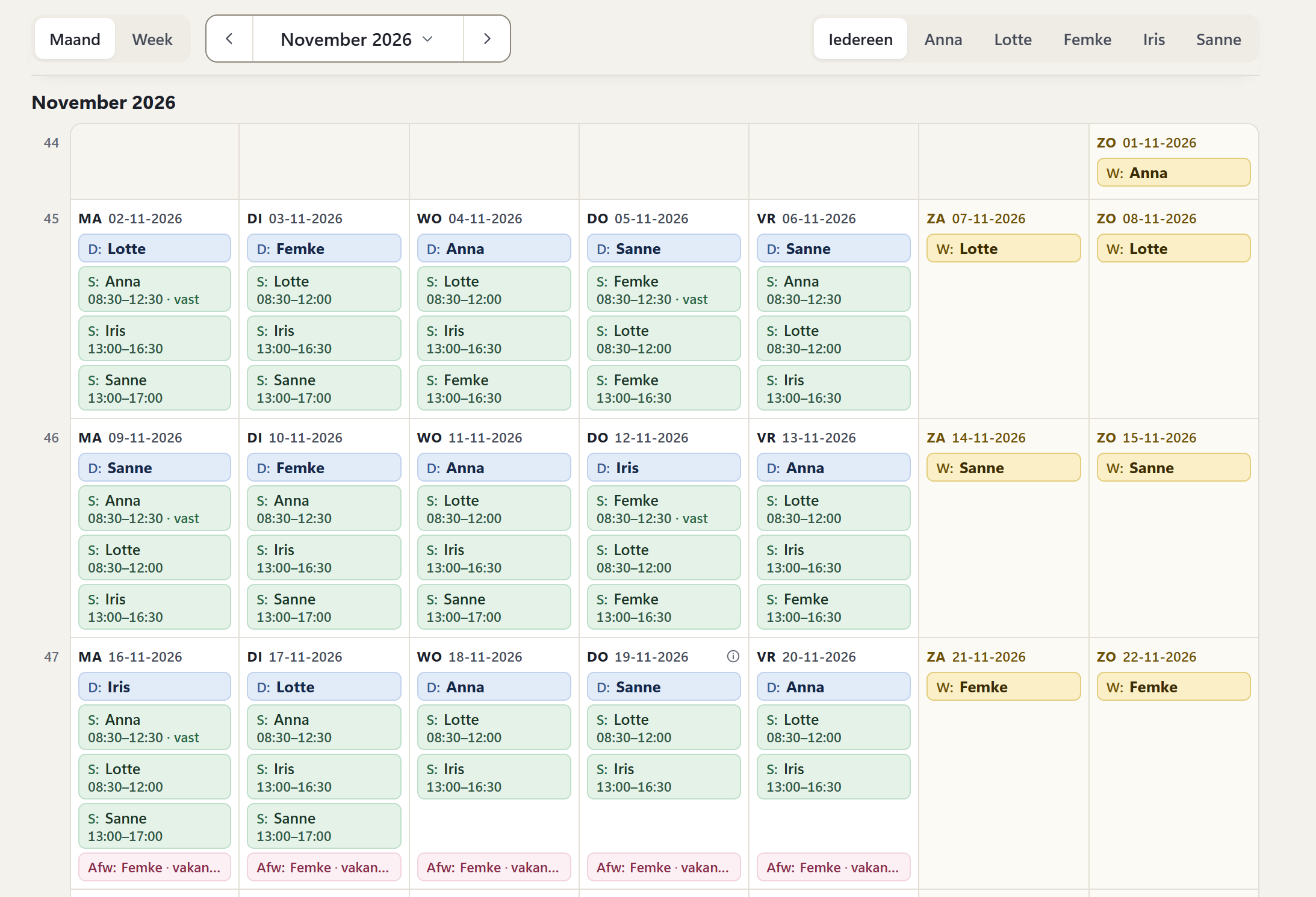Image resolution: width=1316 pixels, height=897 pixels.
Task: Filter schedule by Iris
Action: 1153,39
